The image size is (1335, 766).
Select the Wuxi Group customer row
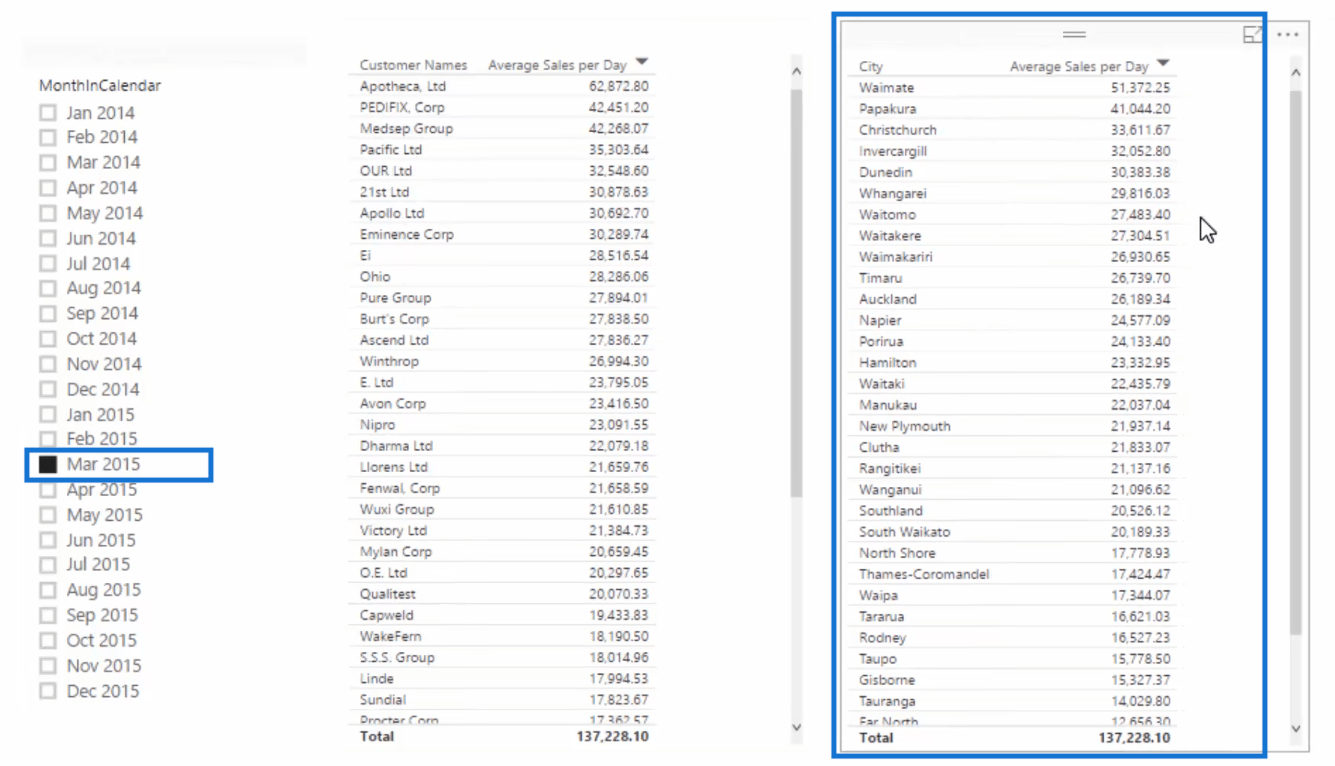[x=504, y=510]
